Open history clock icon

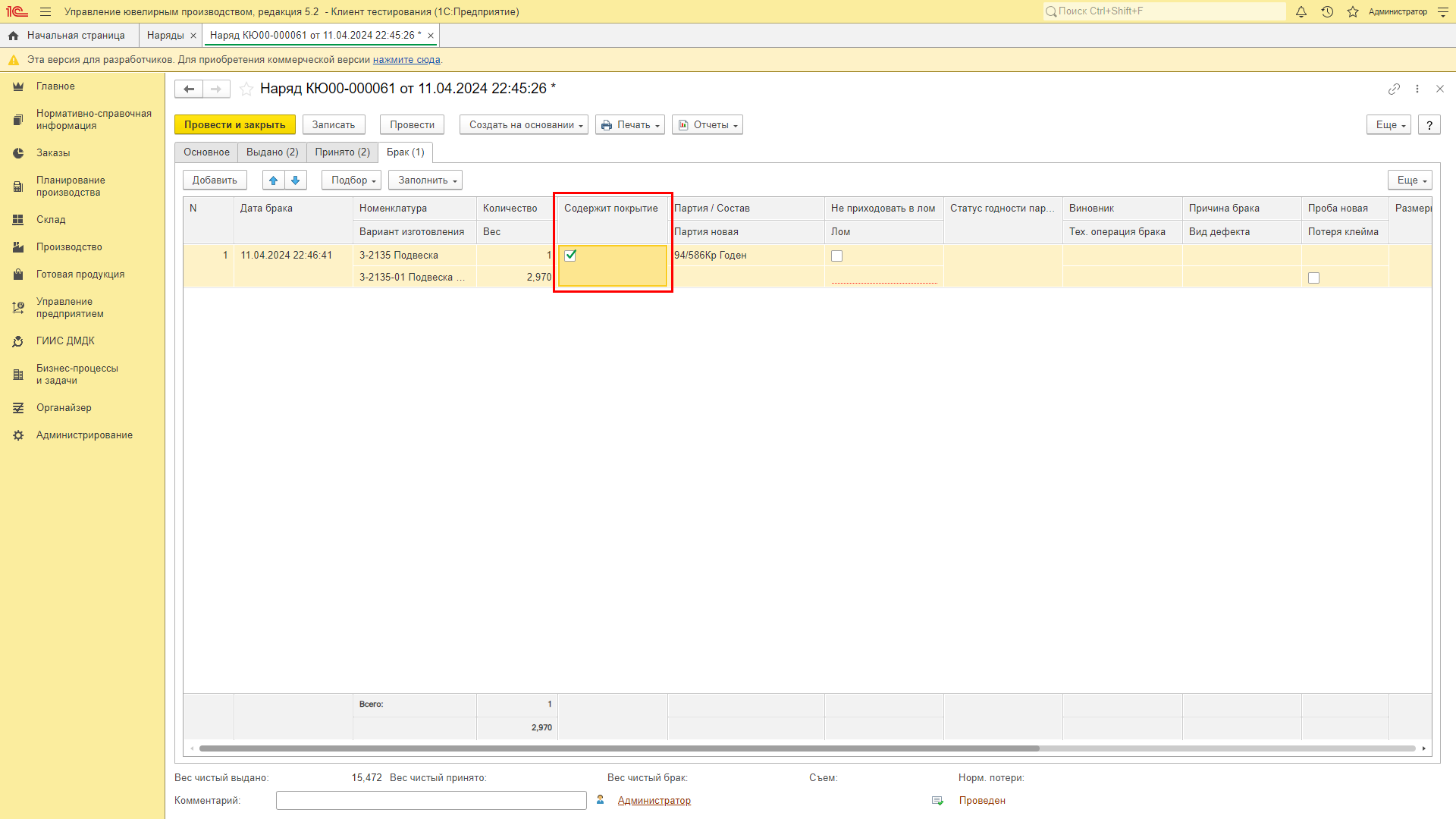coord(1327,11)
